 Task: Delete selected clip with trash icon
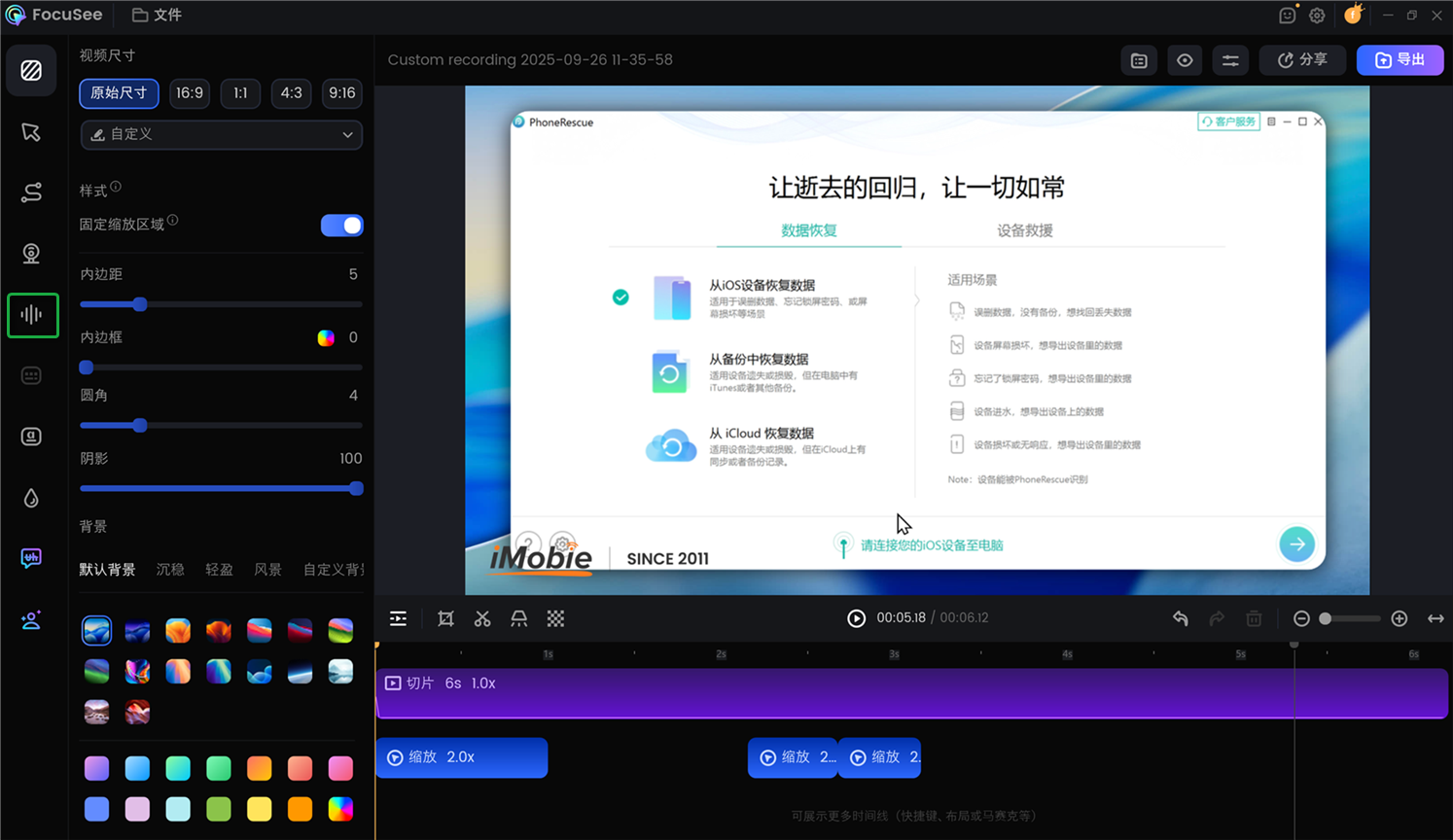click(1254, 618)
